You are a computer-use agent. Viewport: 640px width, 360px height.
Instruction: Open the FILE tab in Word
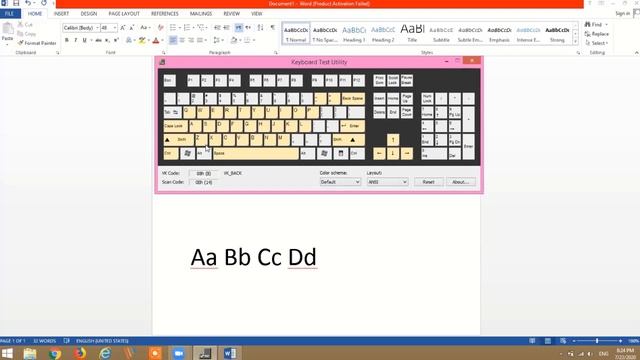point(9,14)
